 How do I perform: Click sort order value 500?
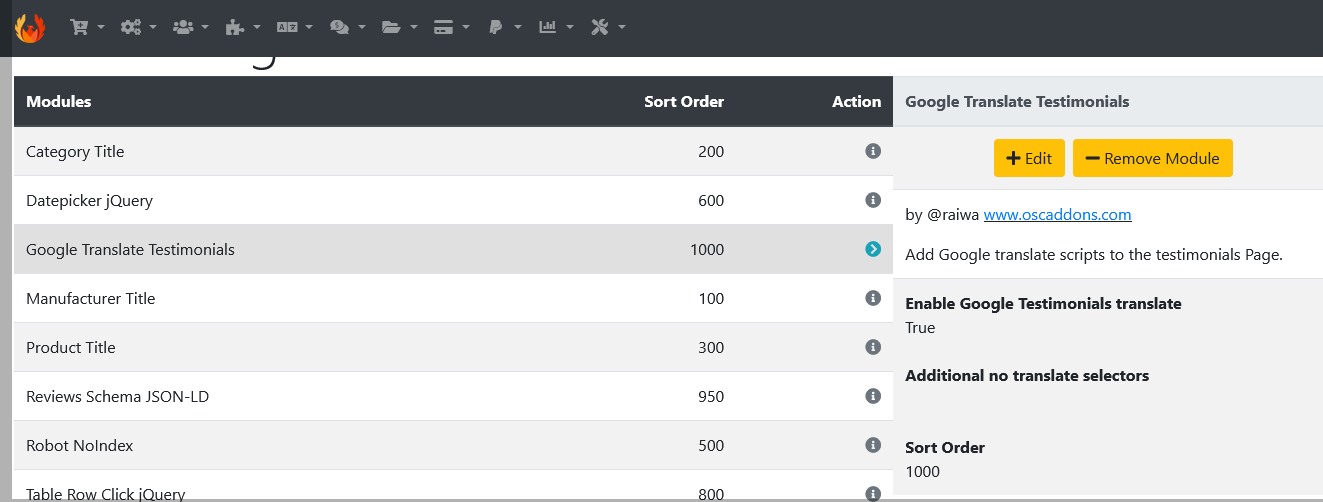(711, 446)
